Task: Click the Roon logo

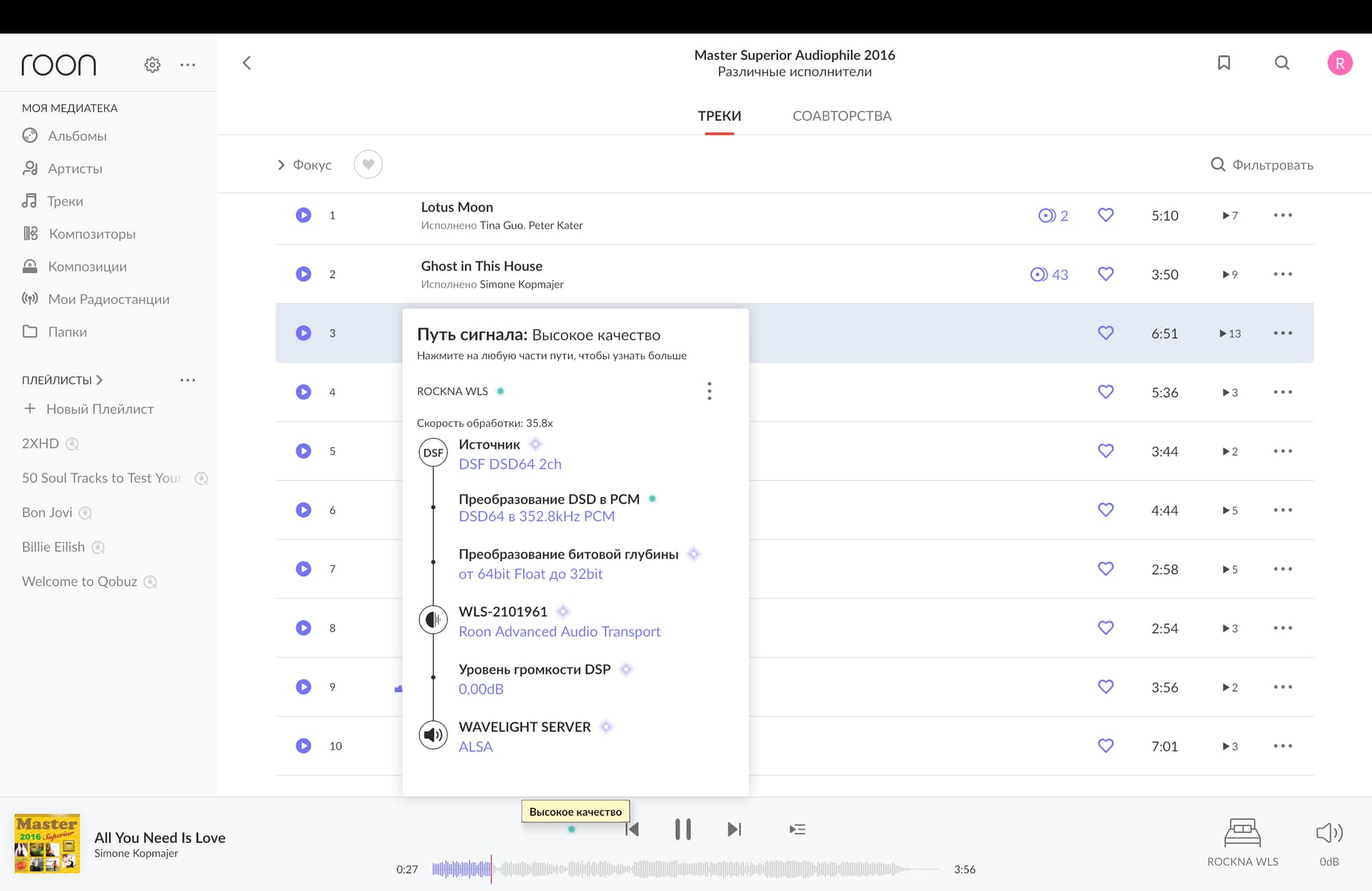Action: [59, 65]
